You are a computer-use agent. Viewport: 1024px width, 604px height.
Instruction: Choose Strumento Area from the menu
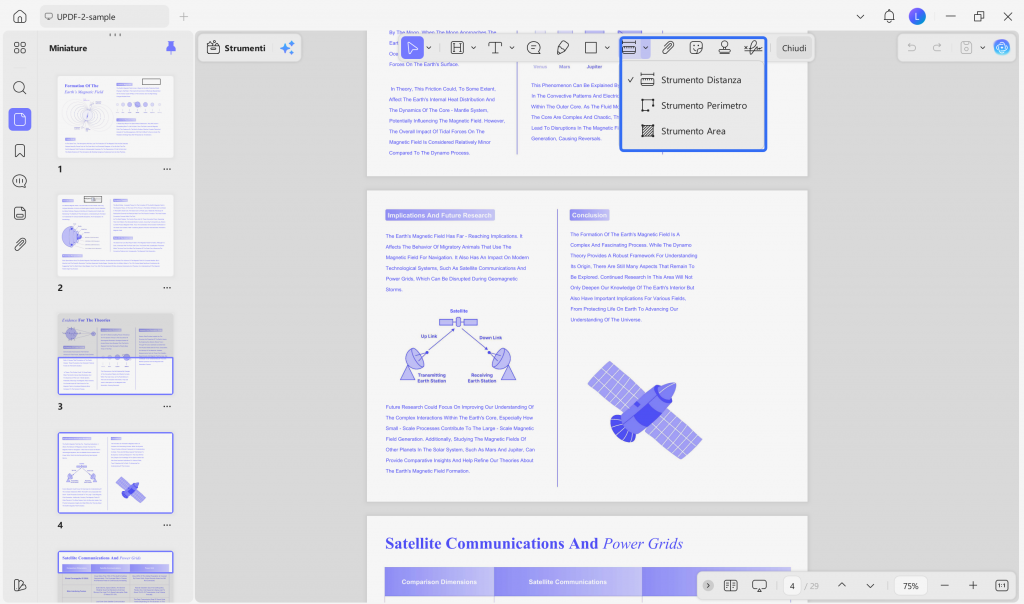(x=693, y=131)
